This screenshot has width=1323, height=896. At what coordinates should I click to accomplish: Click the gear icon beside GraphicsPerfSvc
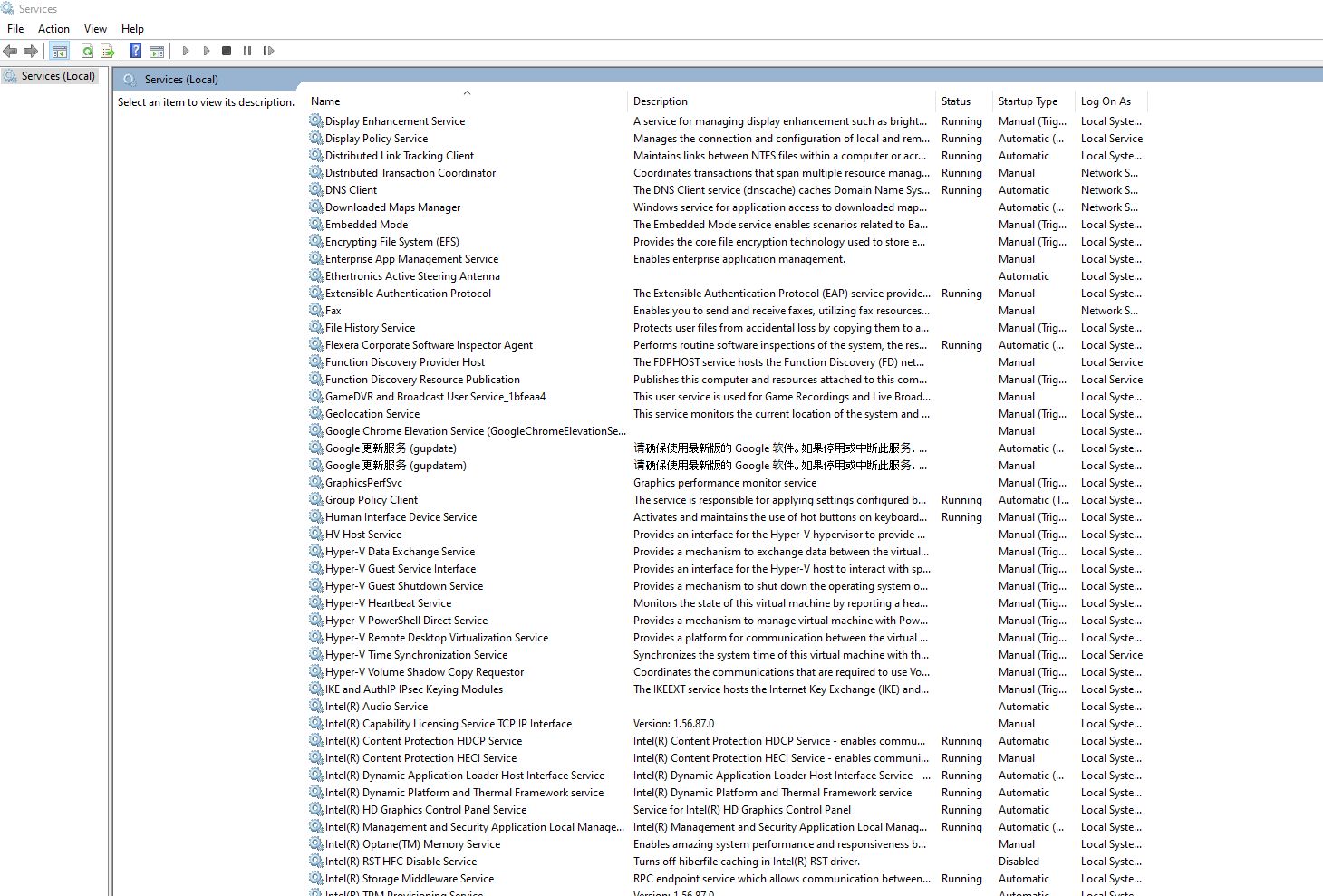[316, 483]
